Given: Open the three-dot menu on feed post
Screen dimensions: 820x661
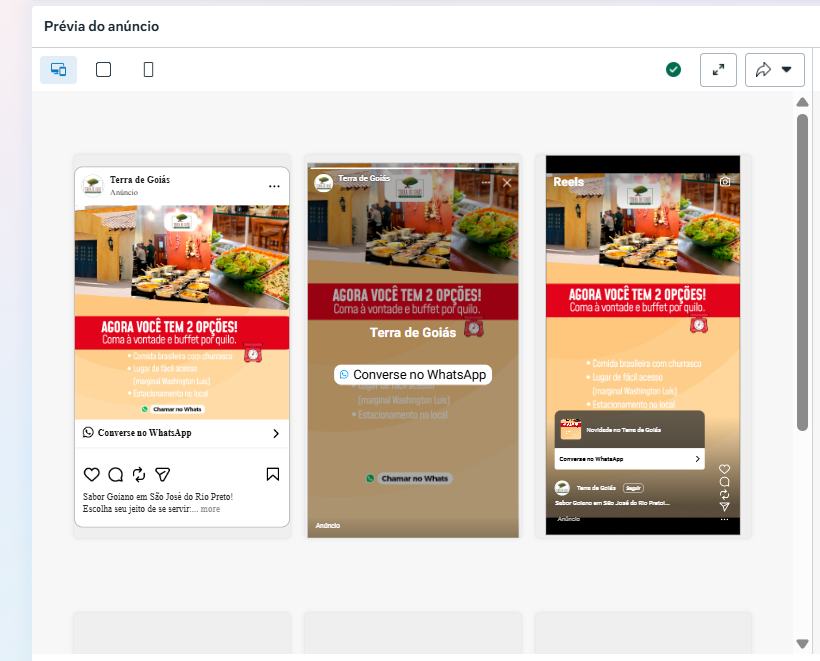Looking at the screenshot, I should 274,186.
